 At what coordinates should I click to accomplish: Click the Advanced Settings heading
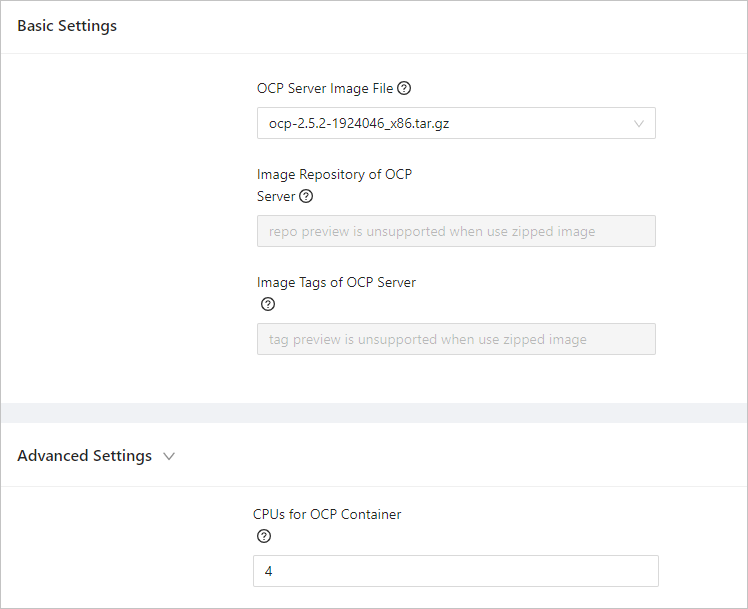85,456
